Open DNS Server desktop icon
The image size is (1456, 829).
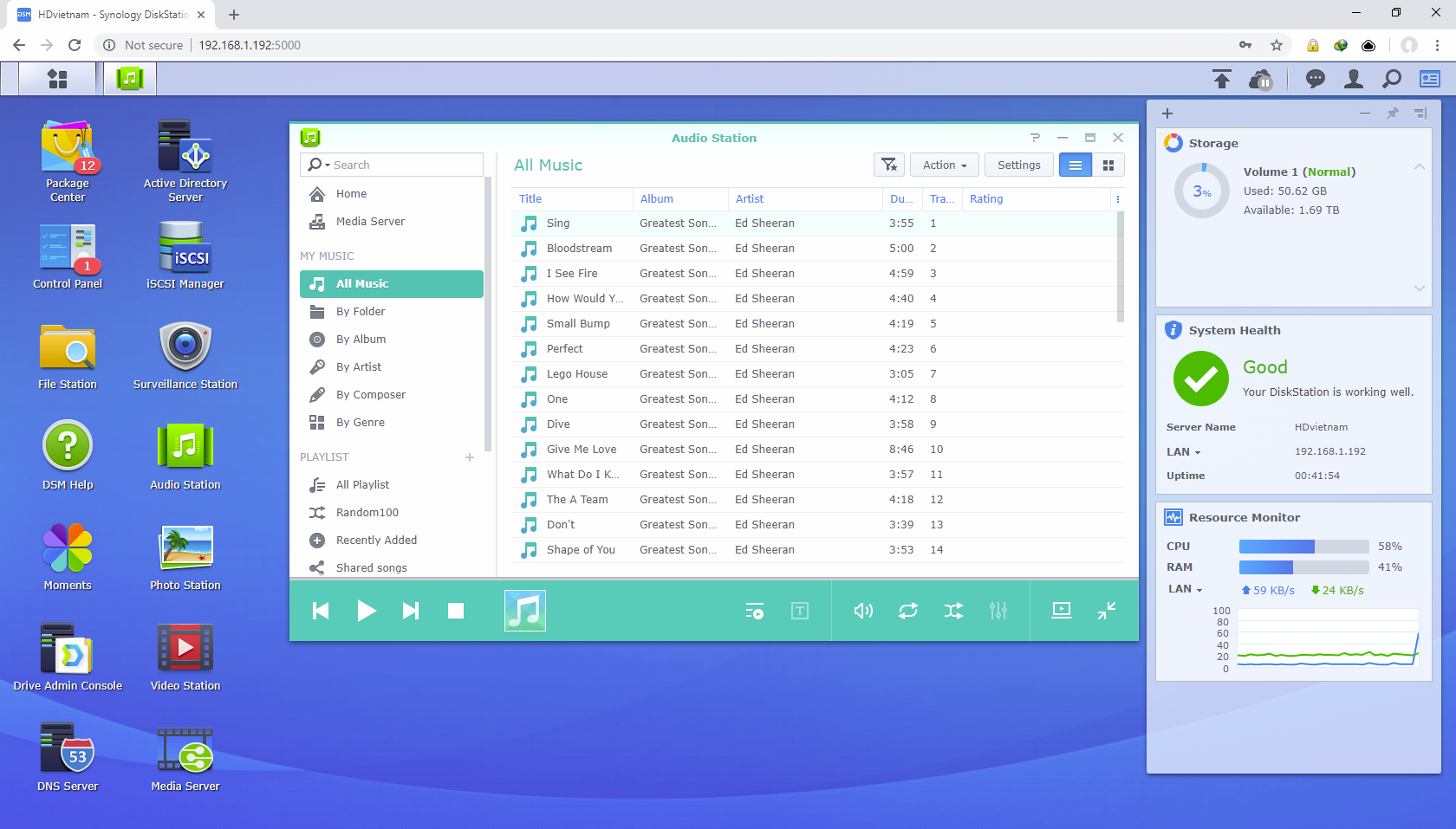(x=68, y=758)
